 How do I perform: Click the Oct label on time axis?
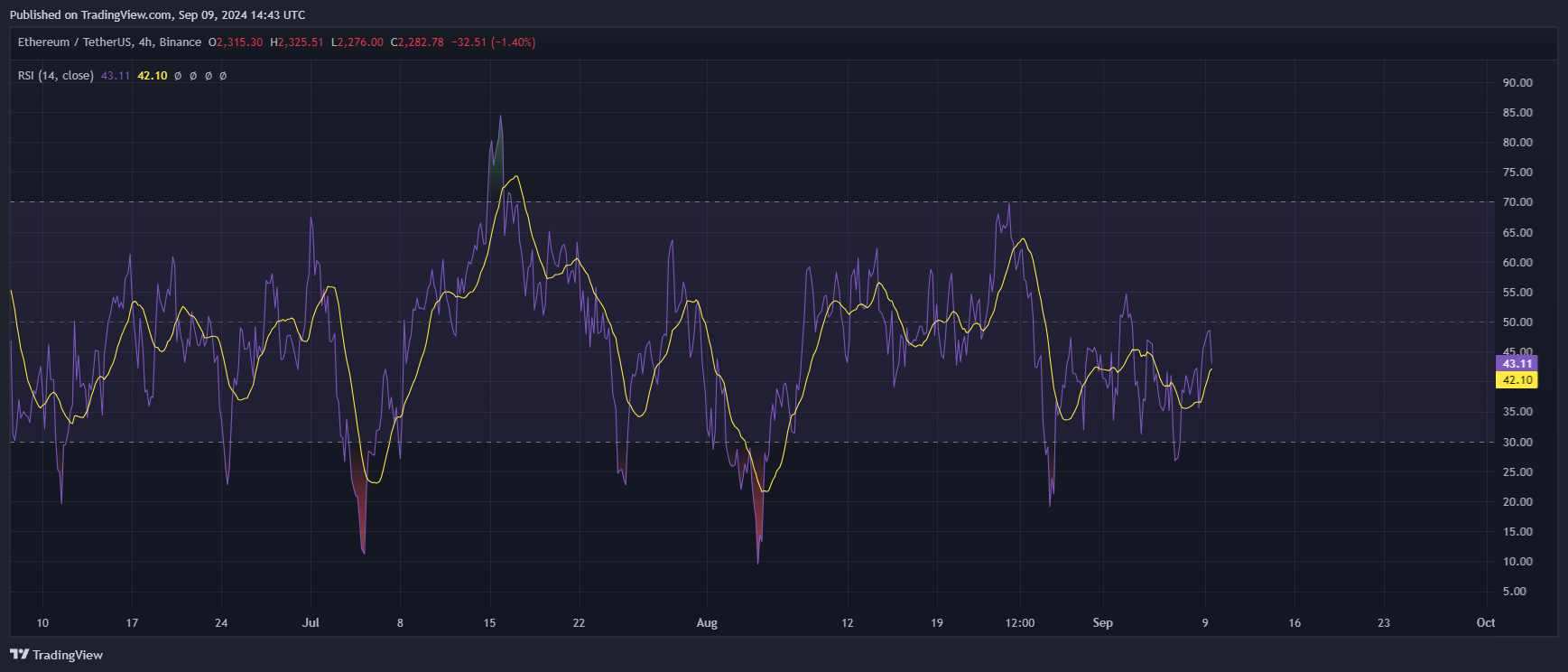click(1486, 623)
